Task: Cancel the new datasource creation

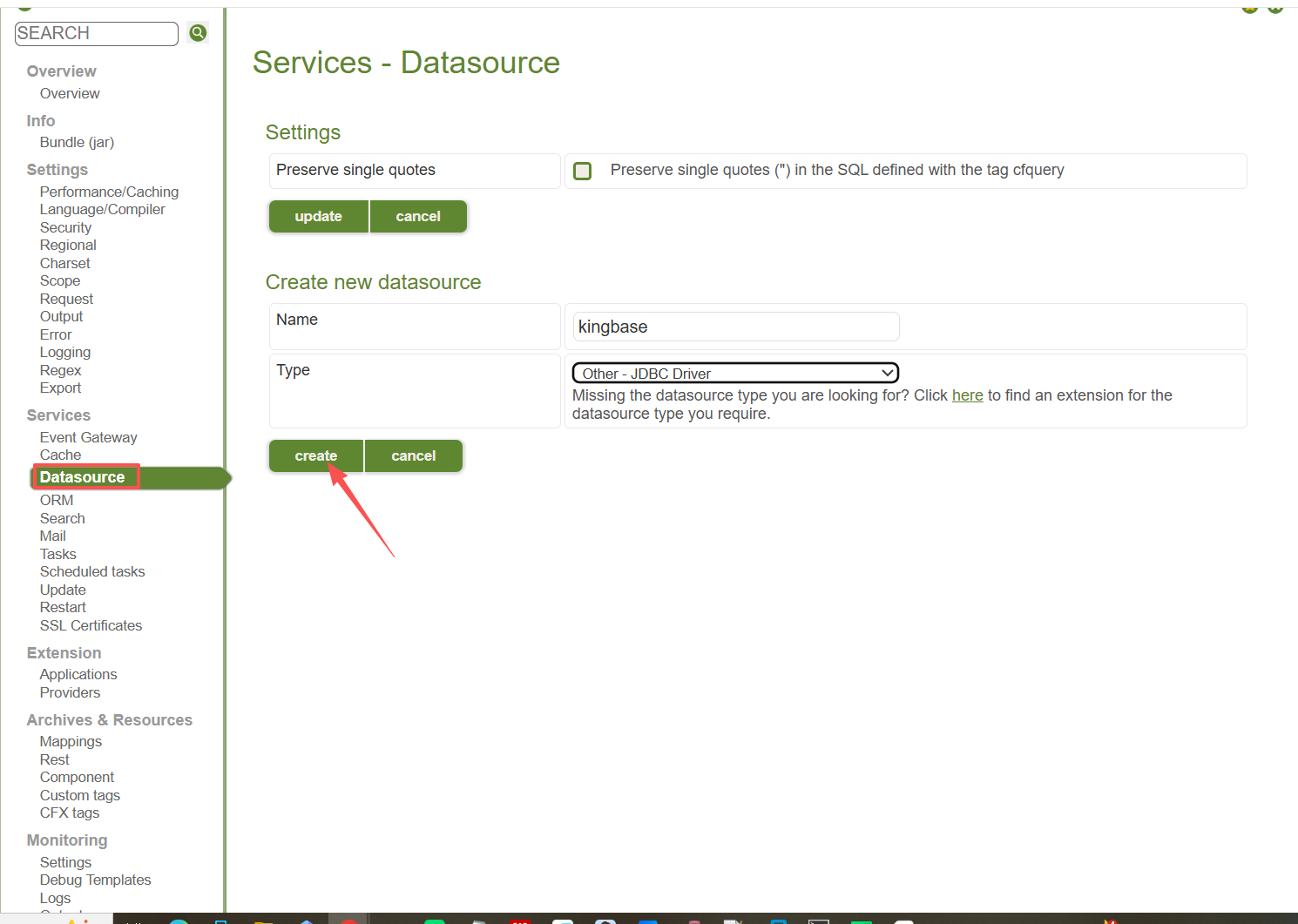Action: [x=413, y=456]
